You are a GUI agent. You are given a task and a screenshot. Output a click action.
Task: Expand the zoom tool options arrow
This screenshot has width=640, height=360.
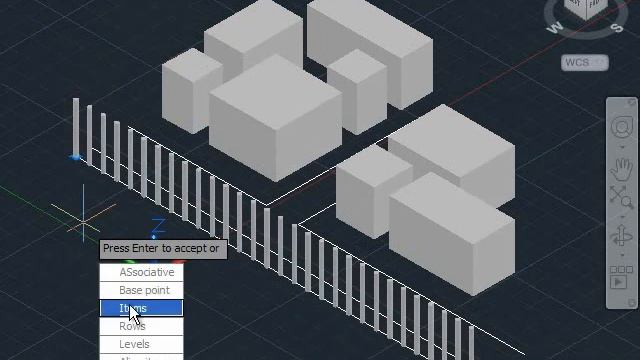tap(622, 217)
